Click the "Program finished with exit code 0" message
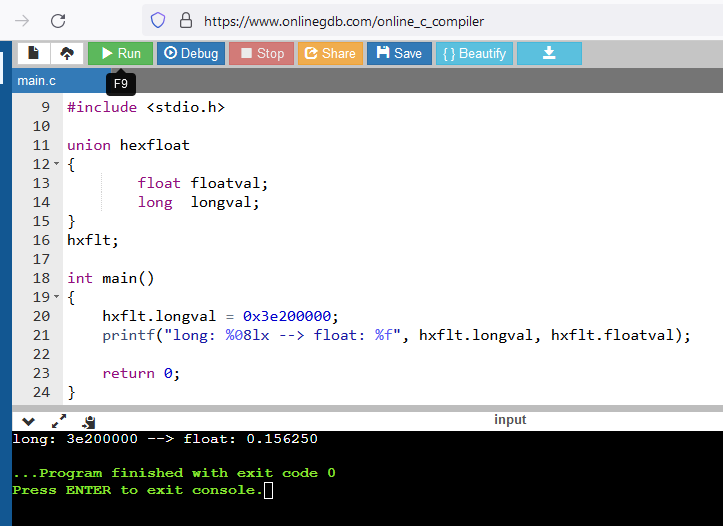 tap(174, 473)
